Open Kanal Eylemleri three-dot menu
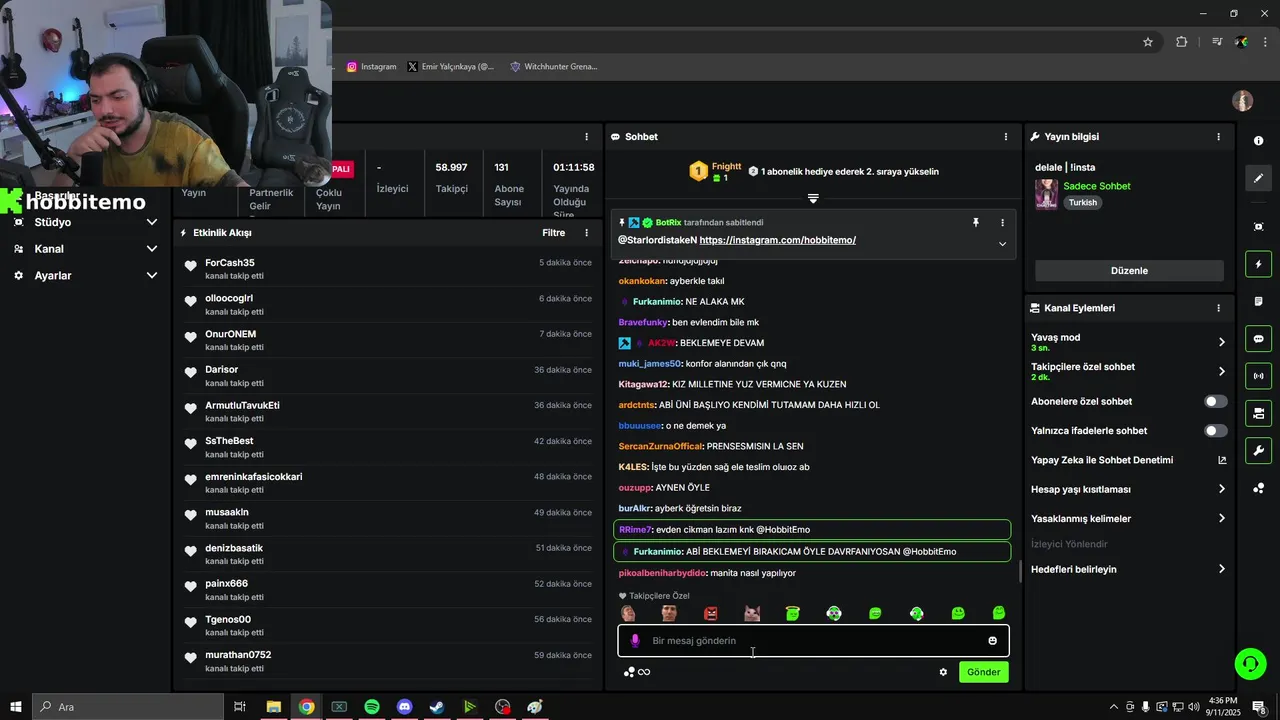Viewport: 1280px width, 720px height. coord(1218,308)
